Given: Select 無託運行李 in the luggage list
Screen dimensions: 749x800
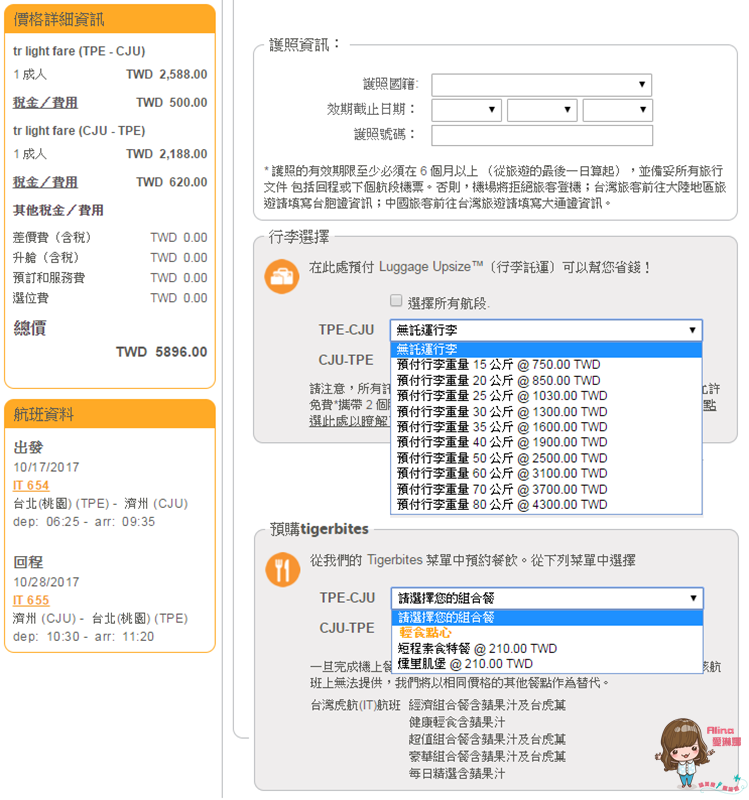Looking at the screenshot, I should [546, 349].
